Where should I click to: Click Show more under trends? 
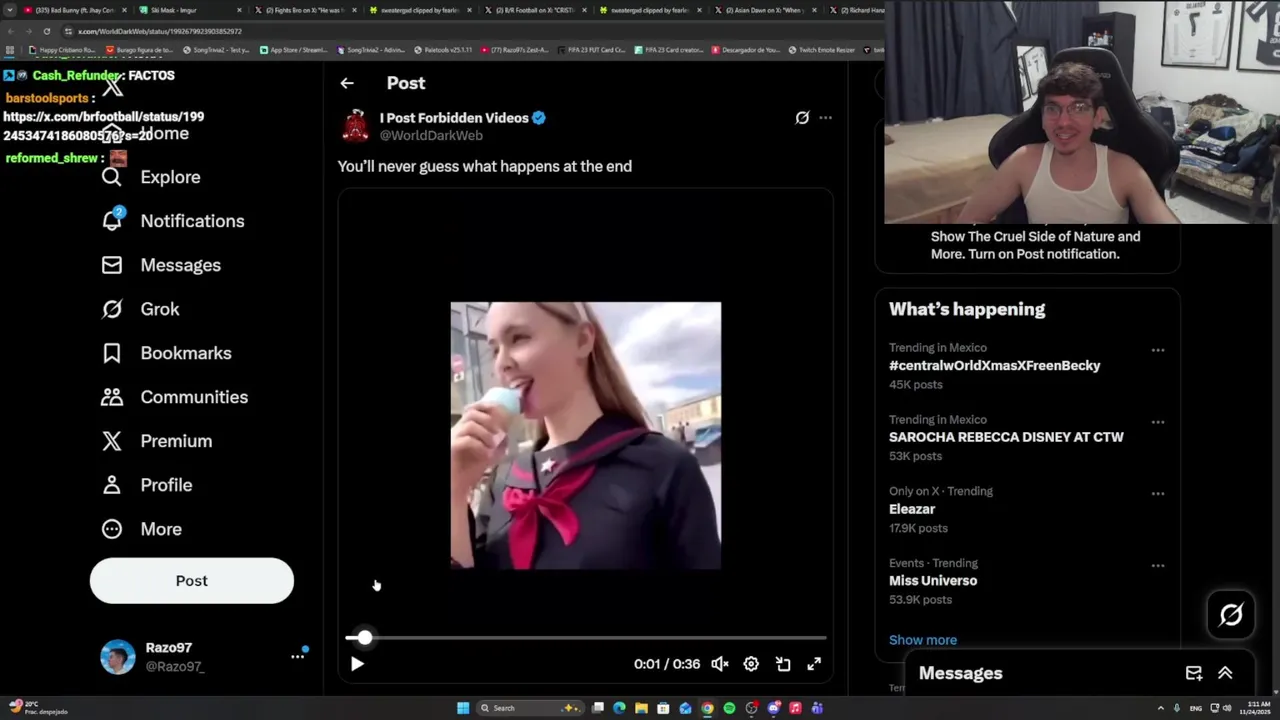(x=923, y=640)
